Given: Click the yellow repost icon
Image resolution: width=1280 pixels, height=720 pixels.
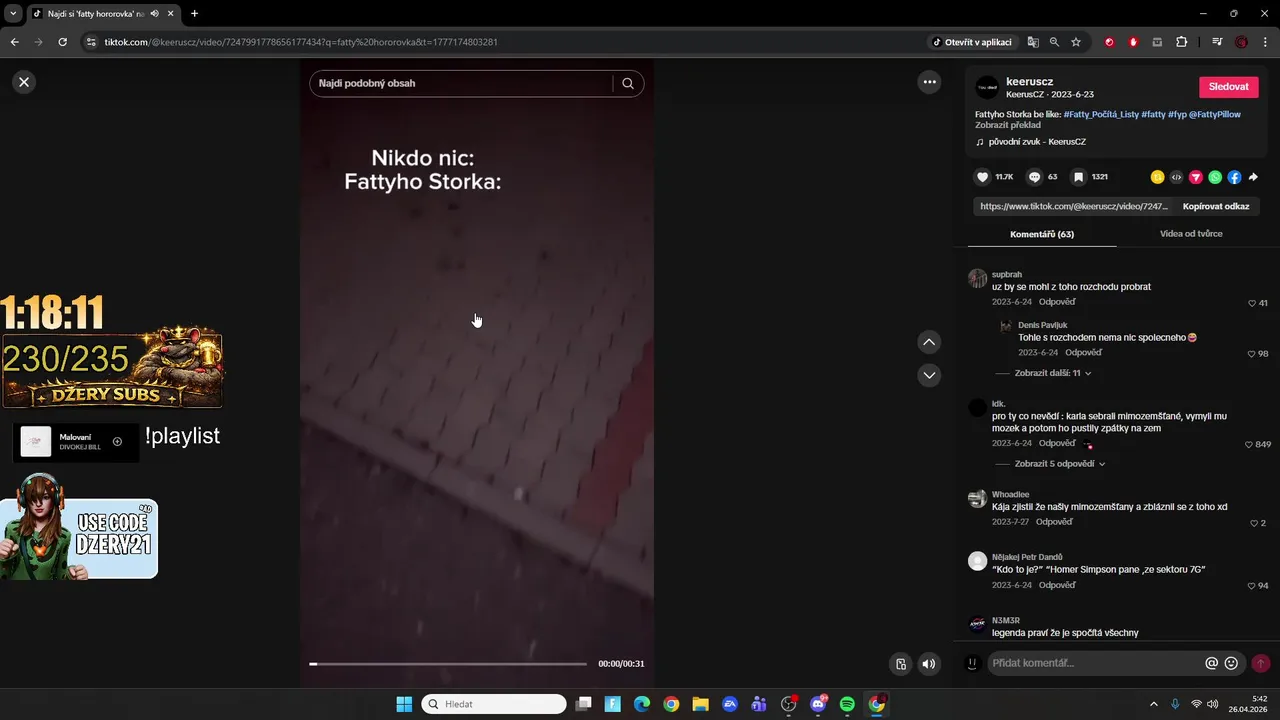Looking at the screenshot, I should 1157,177.
